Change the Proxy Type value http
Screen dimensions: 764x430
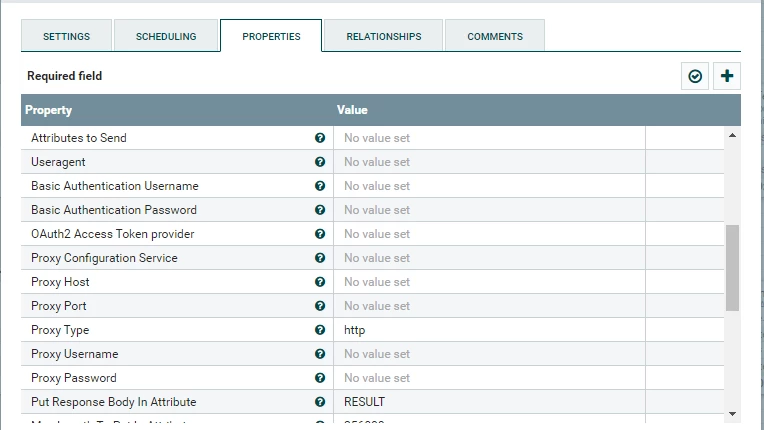coord(489,330)
